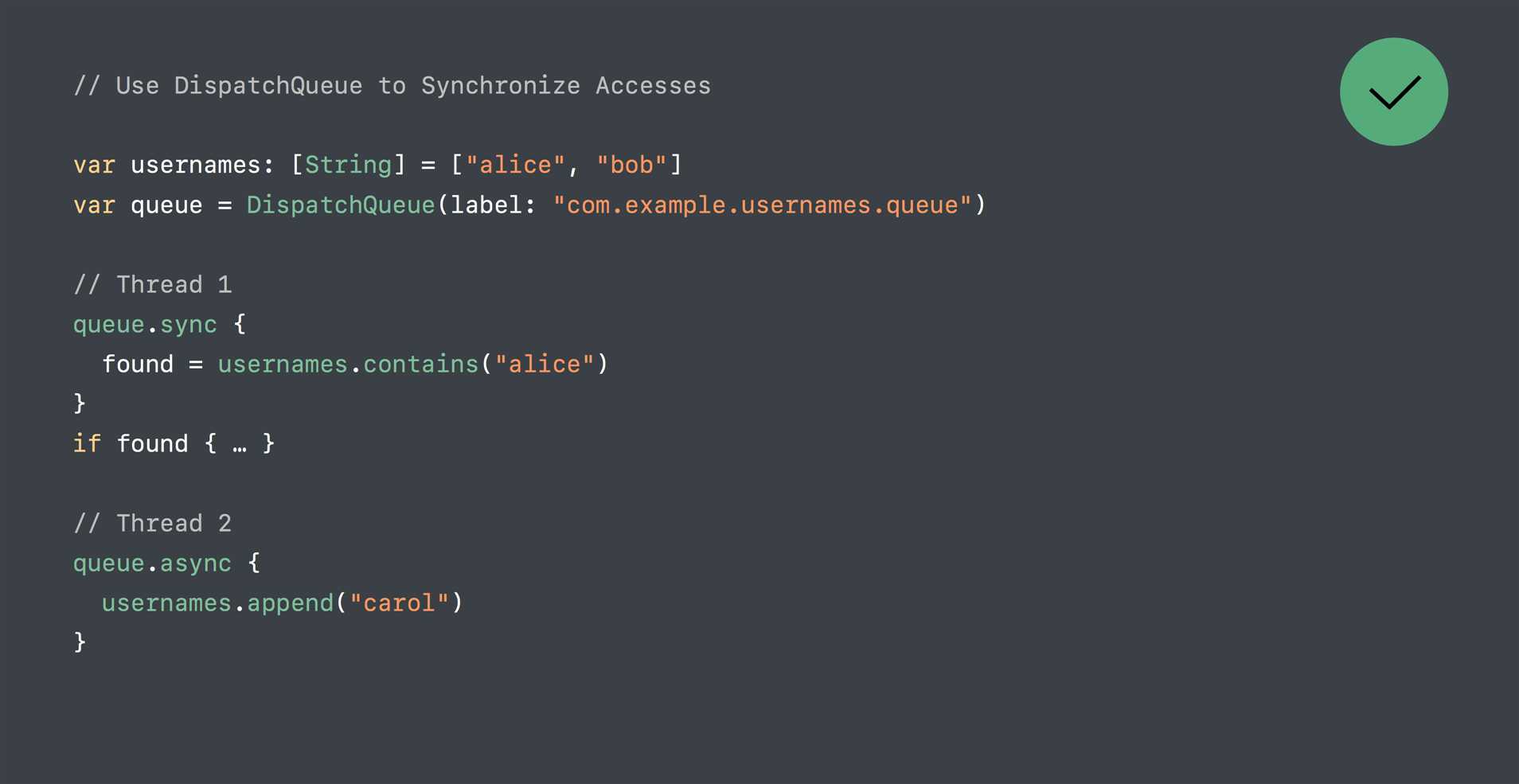1519x784 pixels.
Task: Click usernames.contains method call
Action: pos(348,364)
